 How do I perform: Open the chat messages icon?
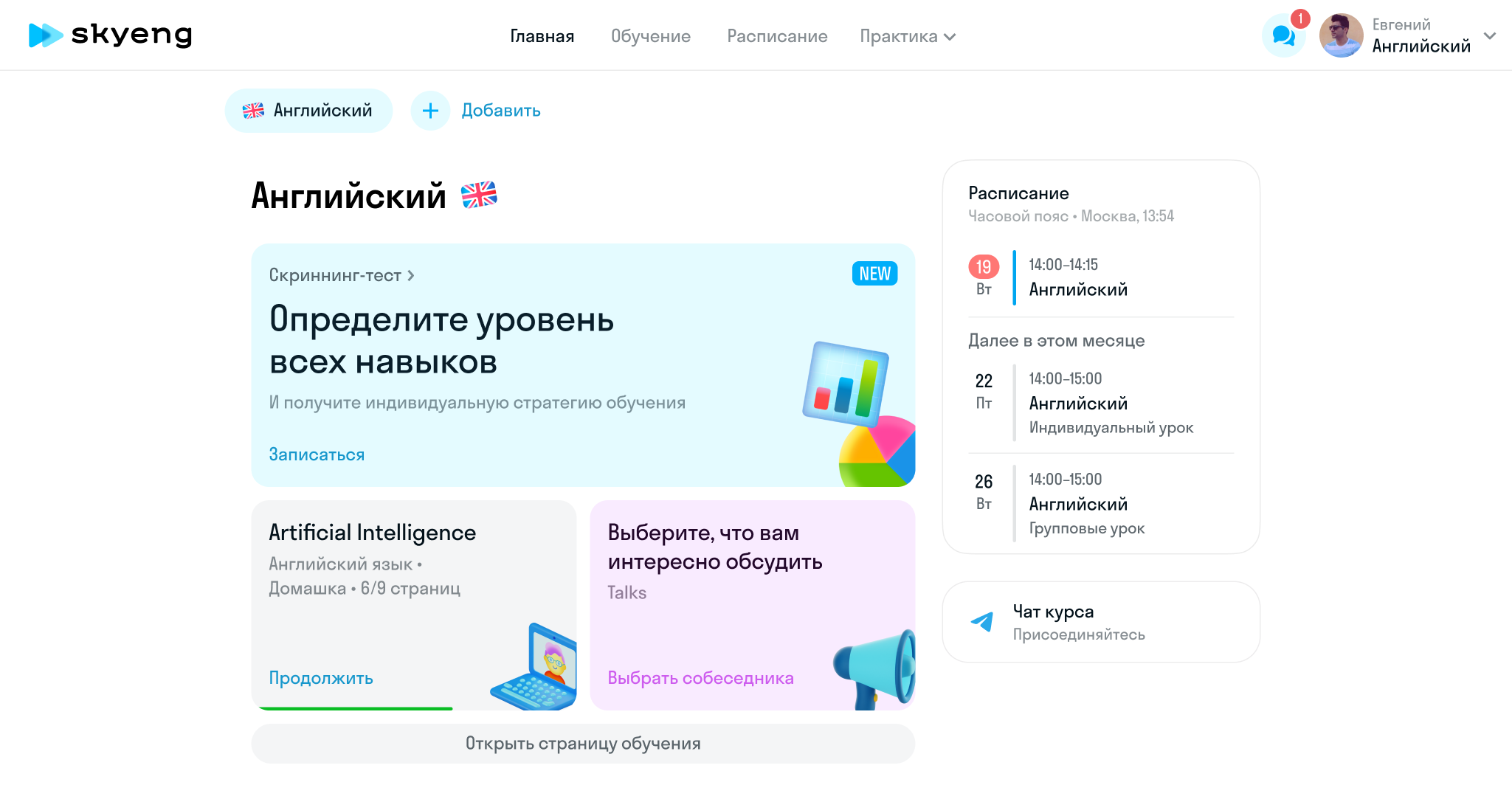coord(1283,35)
